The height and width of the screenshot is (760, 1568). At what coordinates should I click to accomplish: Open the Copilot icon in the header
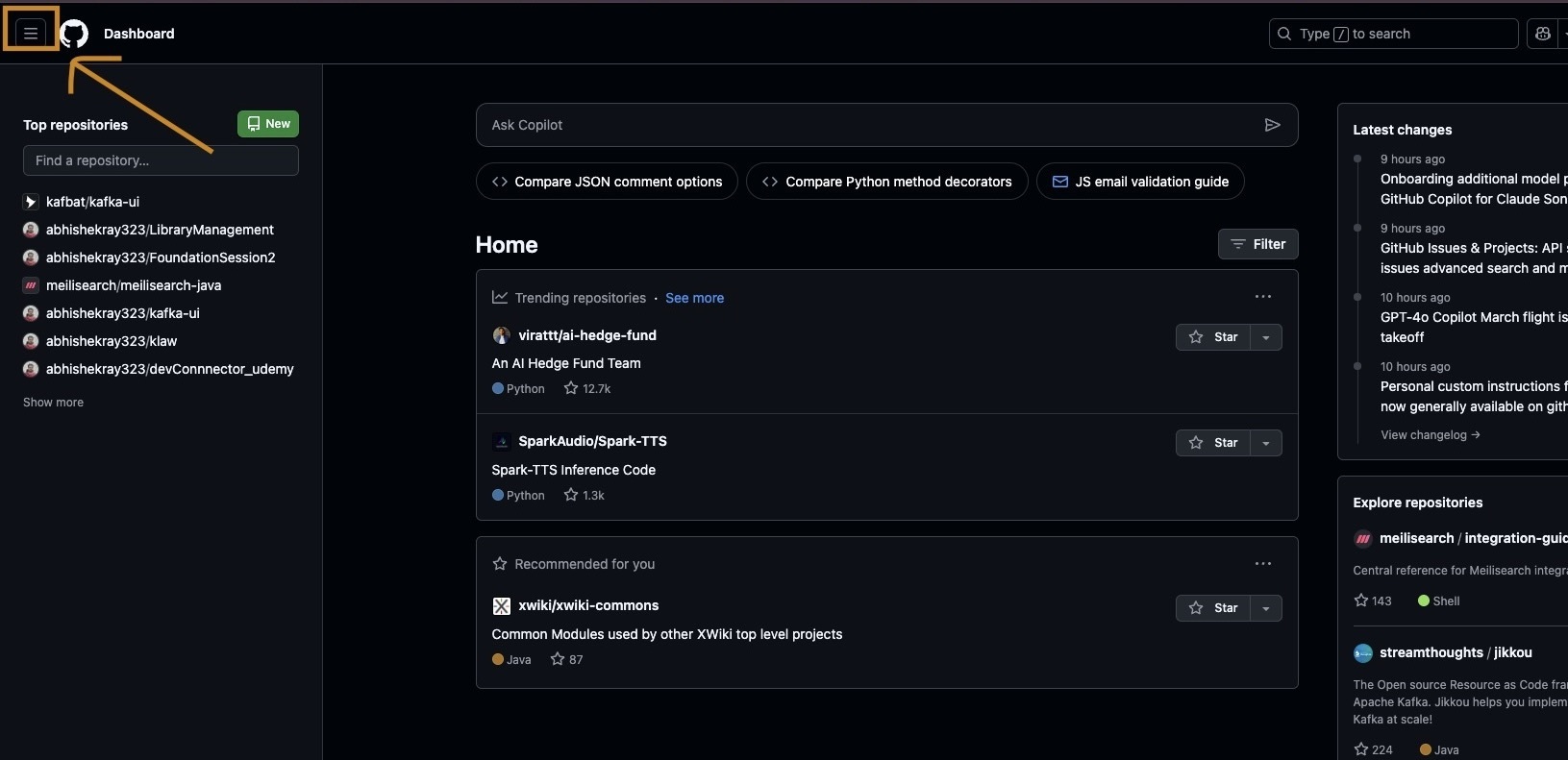coord(1543,34)
